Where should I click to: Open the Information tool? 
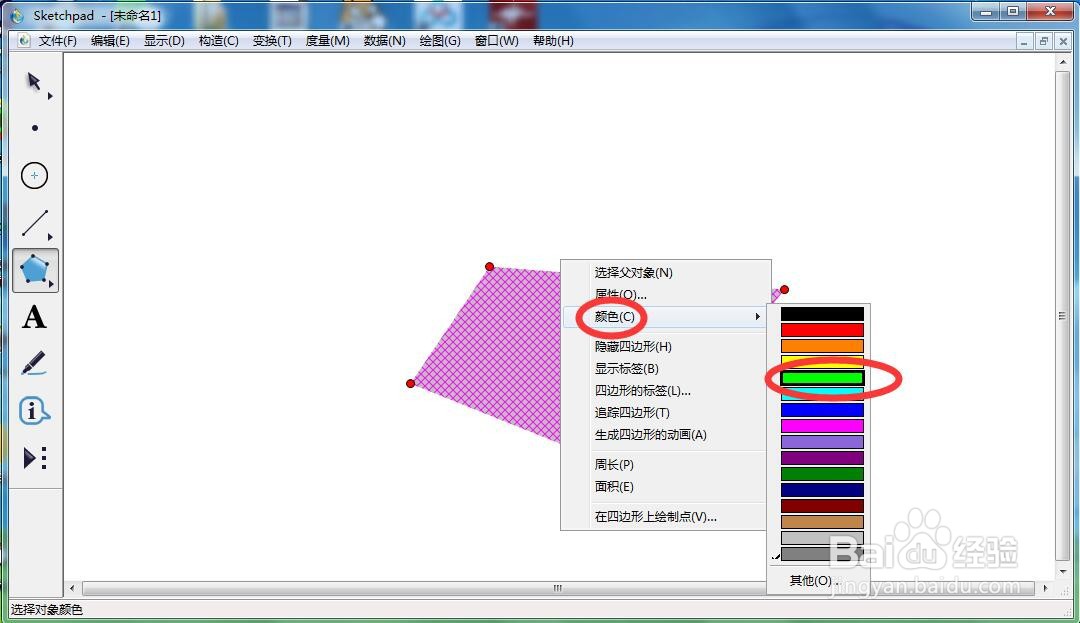tap(34, 410)
